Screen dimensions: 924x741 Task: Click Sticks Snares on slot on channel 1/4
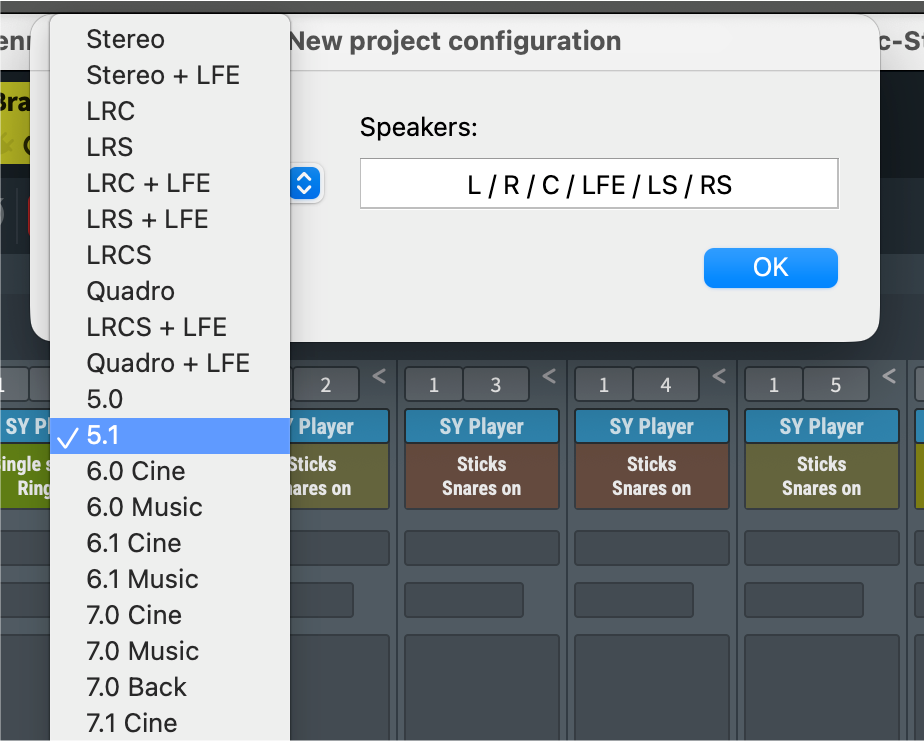coord(651,476)
